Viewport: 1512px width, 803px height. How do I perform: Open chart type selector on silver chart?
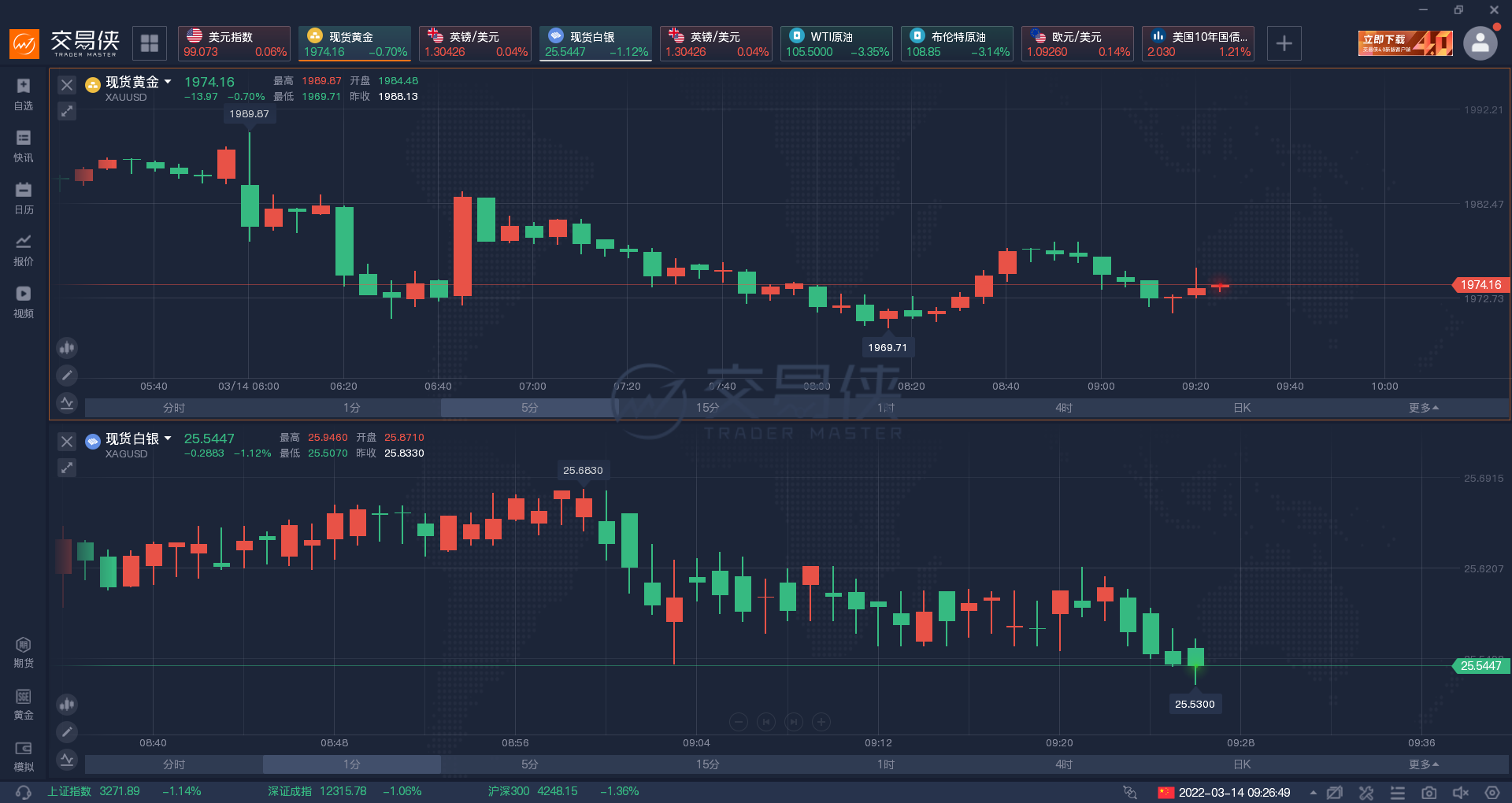coord(67,704)
